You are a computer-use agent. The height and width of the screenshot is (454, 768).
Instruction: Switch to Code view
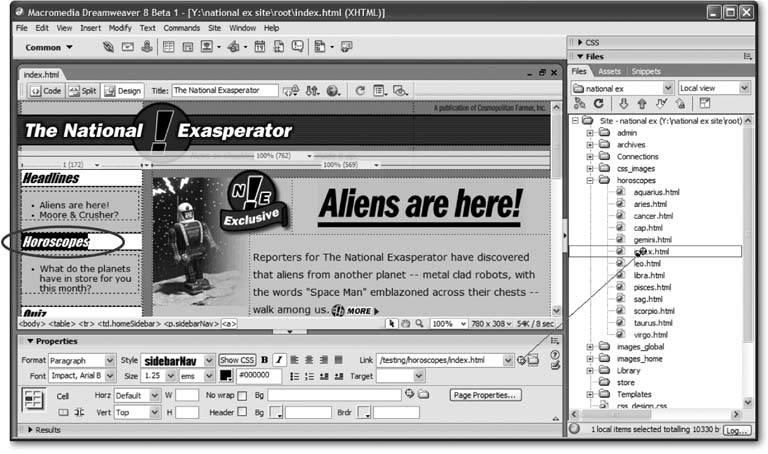tap(46, 91)
